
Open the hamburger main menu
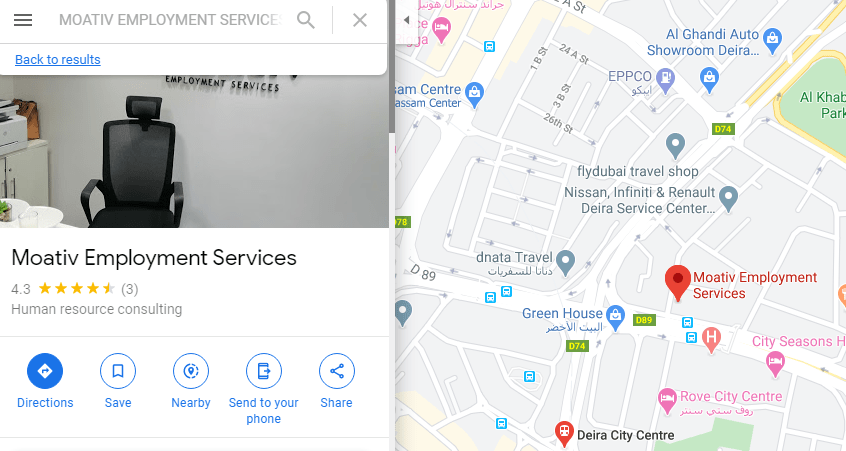tap(23, 20)
